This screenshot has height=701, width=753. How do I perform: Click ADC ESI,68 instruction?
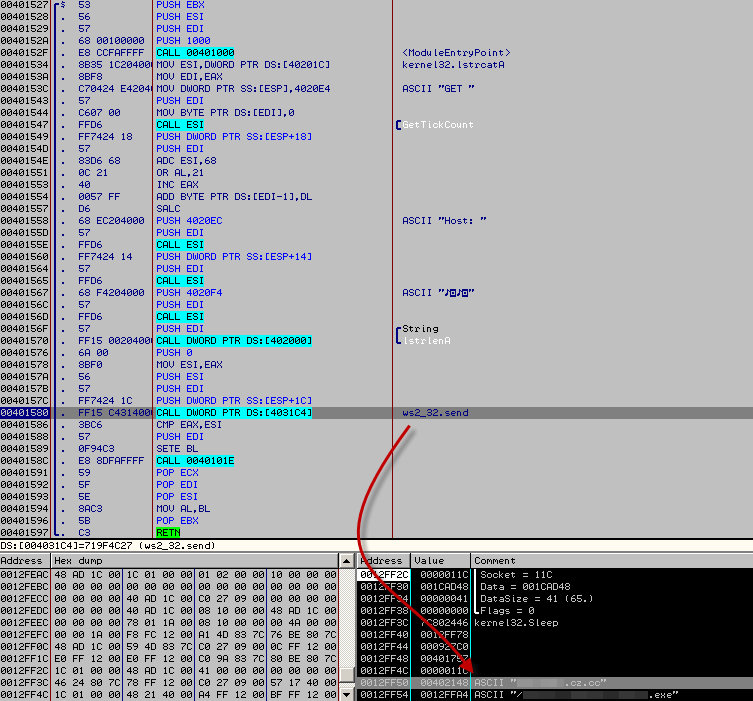point(186,161)
